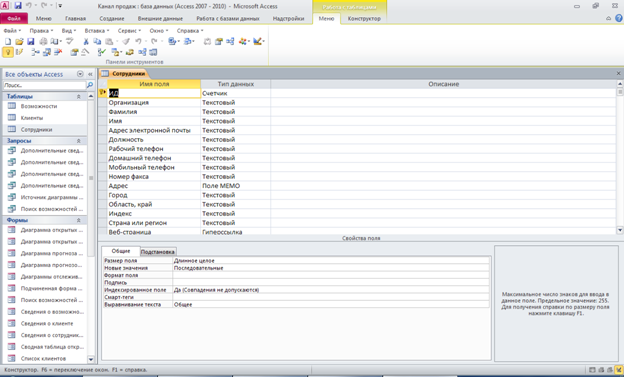624x377 pixels.
Task: Open the Окно dropdown menu
Action: [159, 30]
